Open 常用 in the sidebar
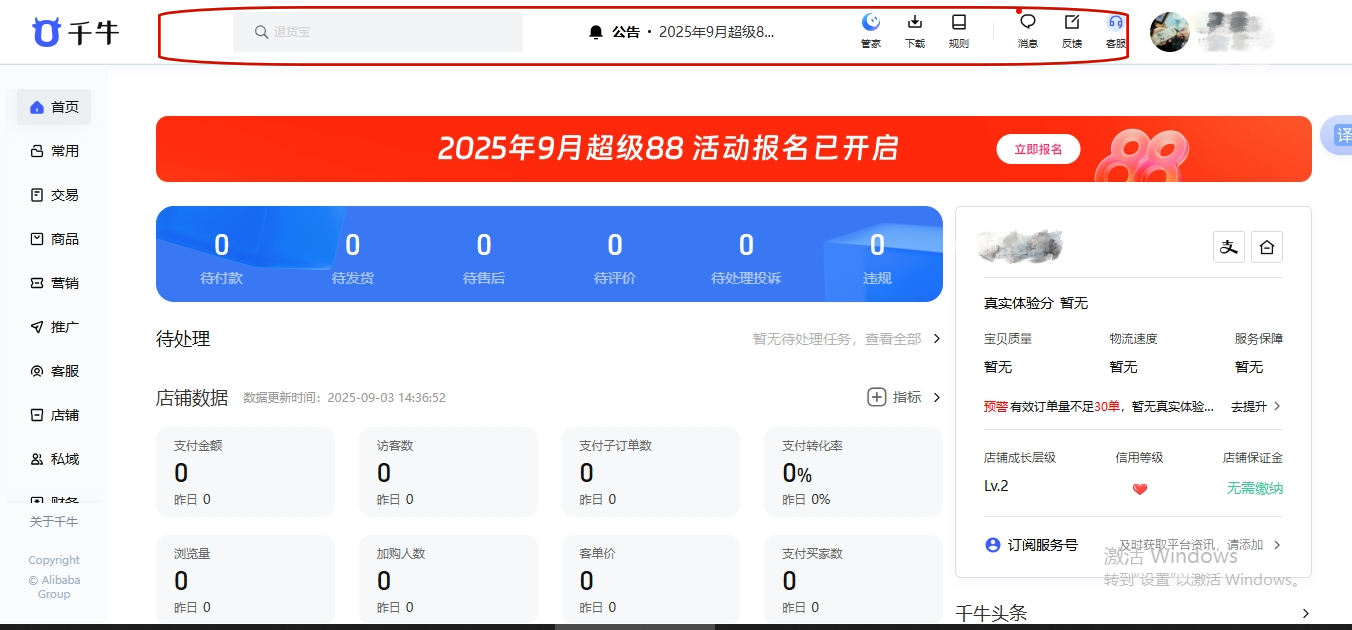1352x630 pixels. 54,151
